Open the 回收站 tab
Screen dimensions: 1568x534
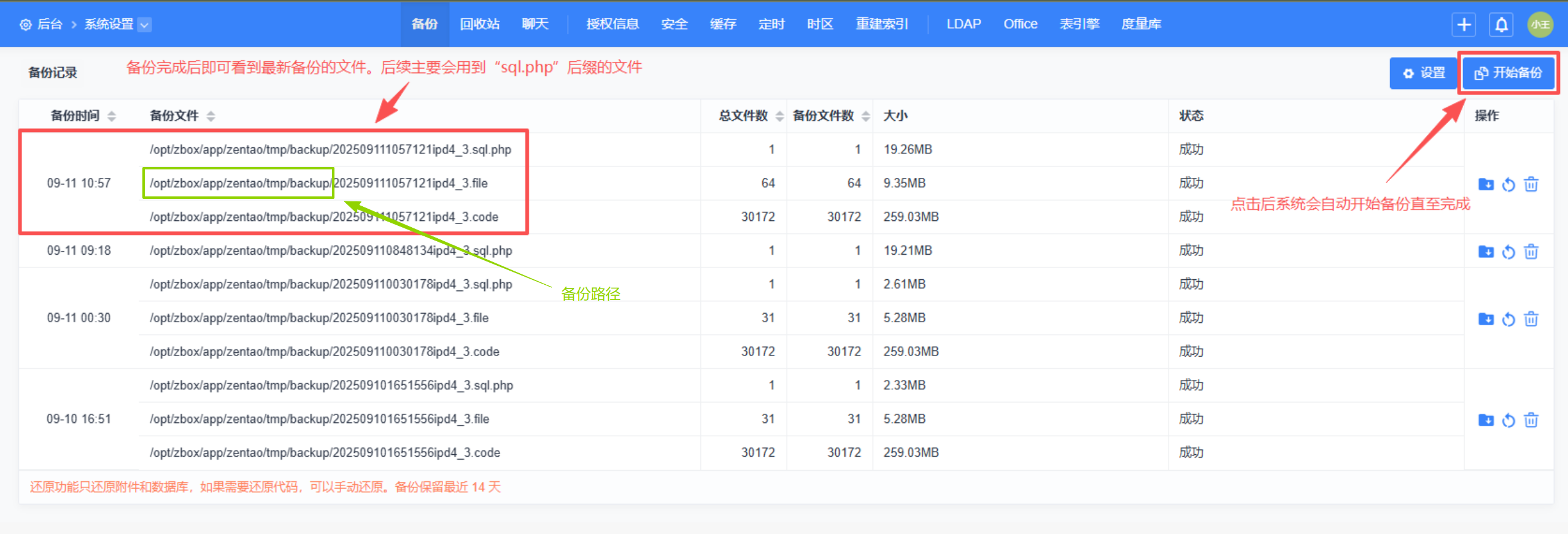(x=480, y=25)
